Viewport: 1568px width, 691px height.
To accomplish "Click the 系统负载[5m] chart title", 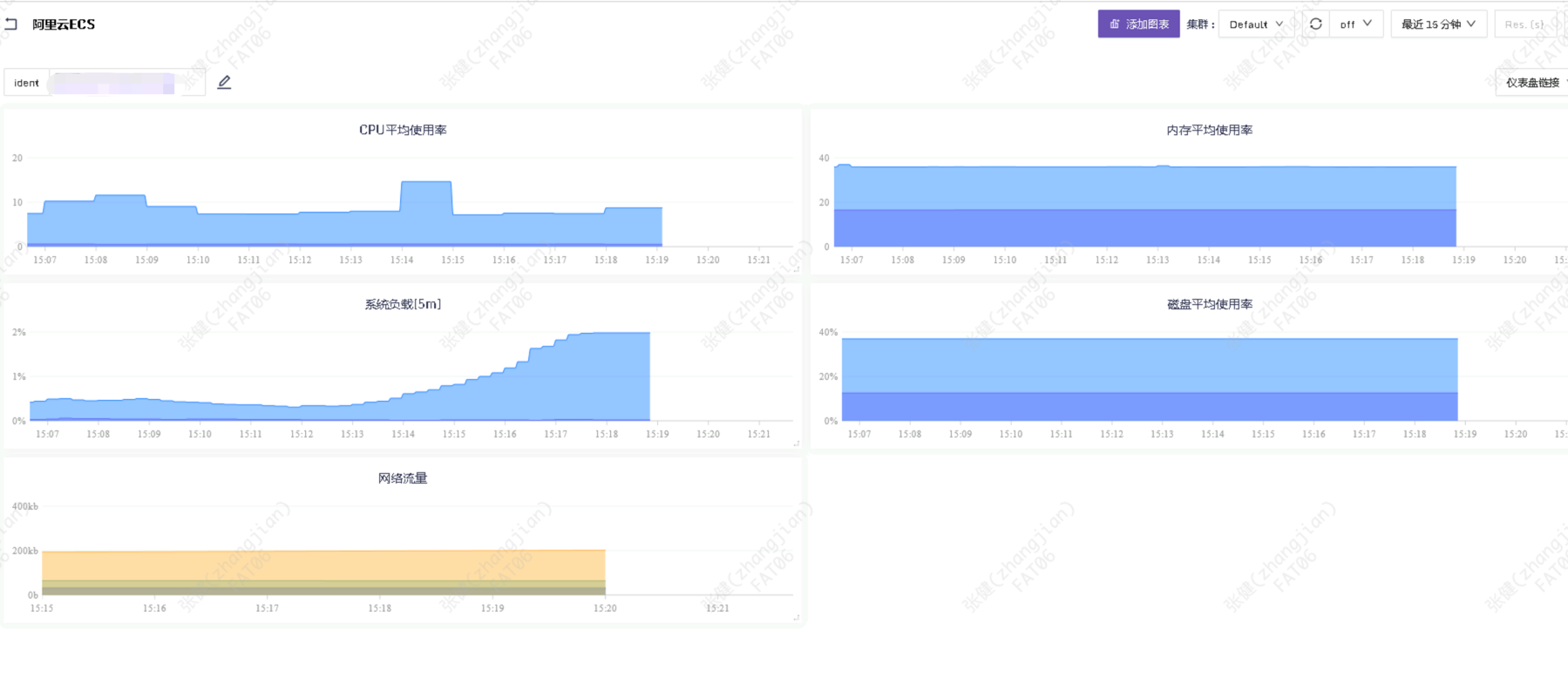I will click(x=403, y=304).
